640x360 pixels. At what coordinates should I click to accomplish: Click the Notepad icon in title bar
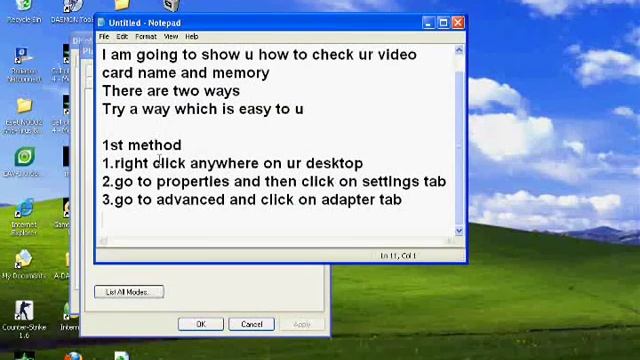pos(102,22)
